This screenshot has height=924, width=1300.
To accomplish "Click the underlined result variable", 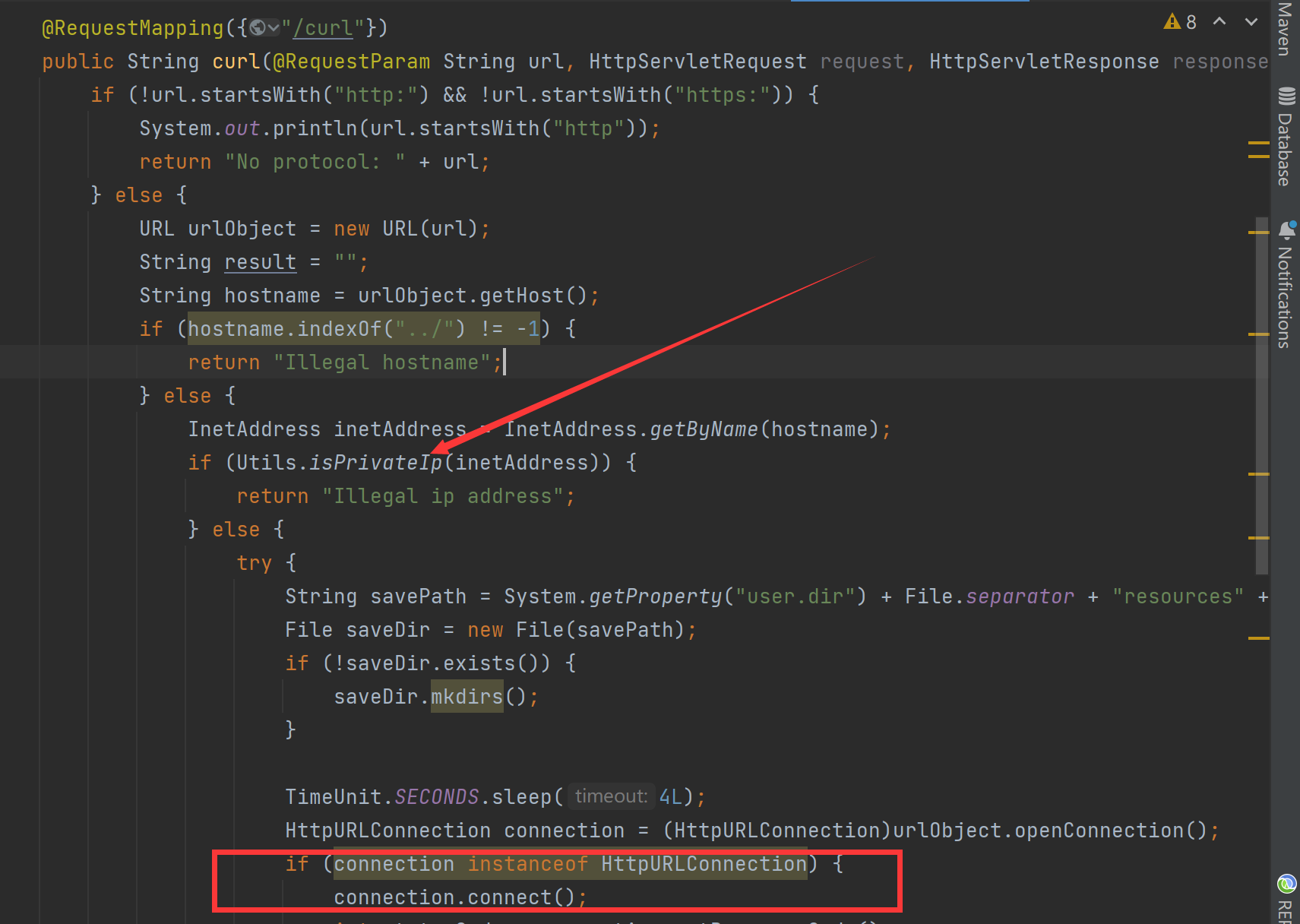I will [x=260, y=262].
